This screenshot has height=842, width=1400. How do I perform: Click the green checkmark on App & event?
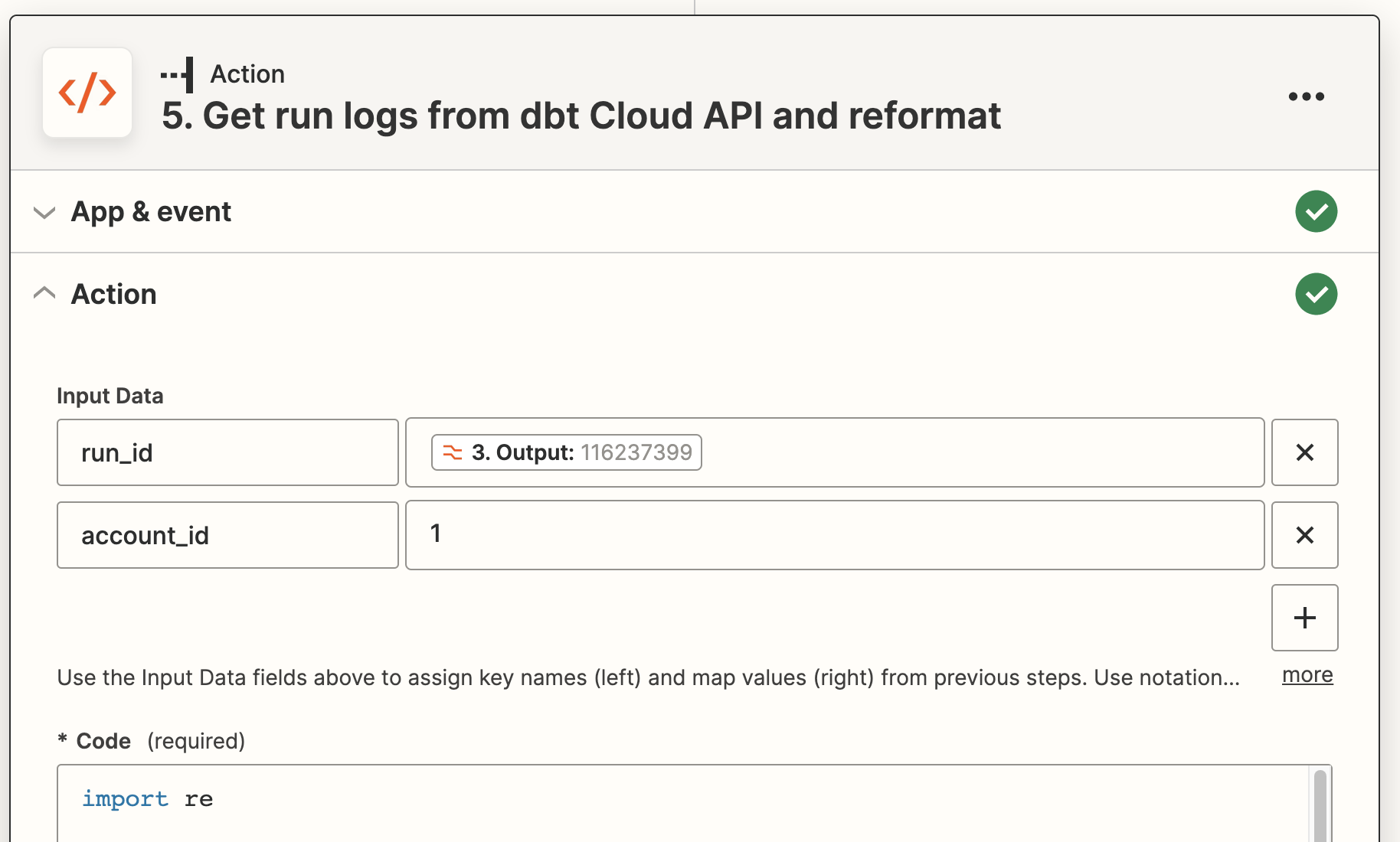coord(1316,211)
